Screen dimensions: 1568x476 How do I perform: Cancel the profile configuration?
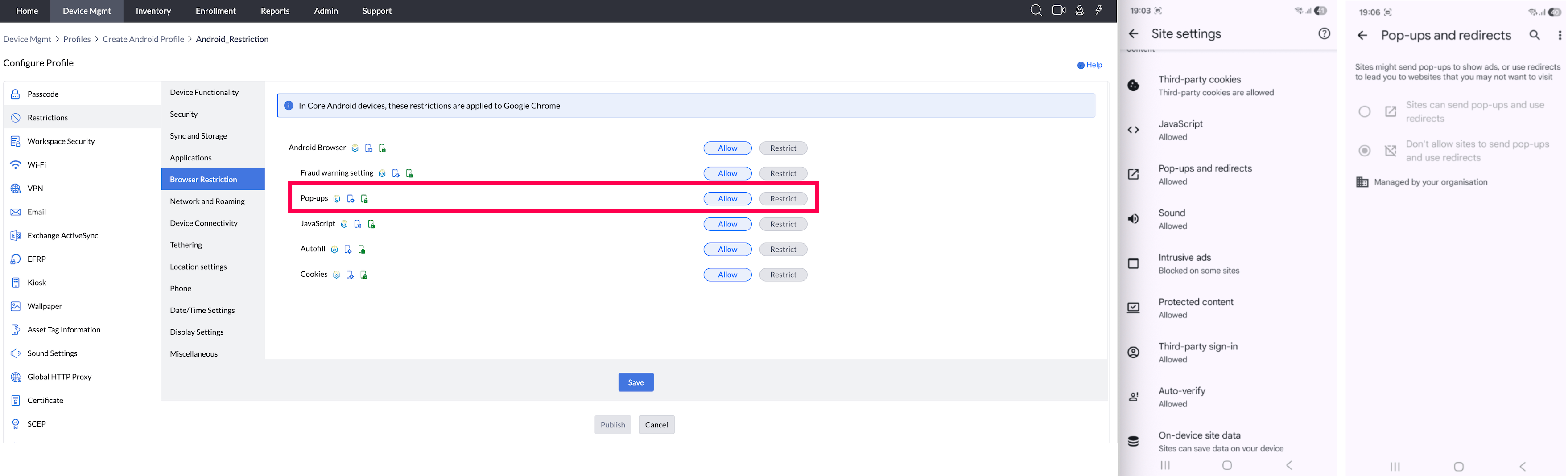click(x=656, y=425)
